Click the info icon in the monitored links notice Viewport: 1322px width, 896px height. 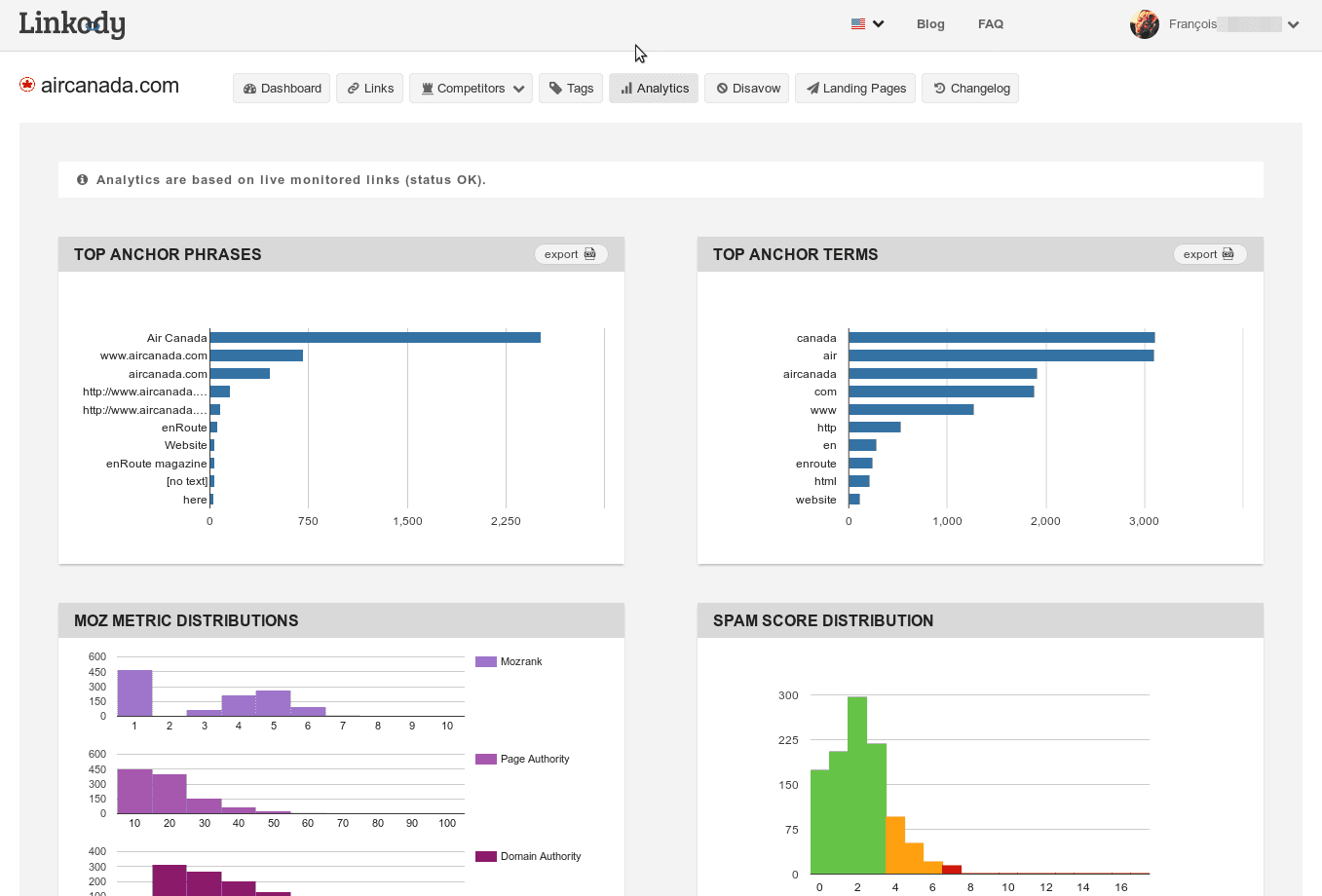point(82,179)
